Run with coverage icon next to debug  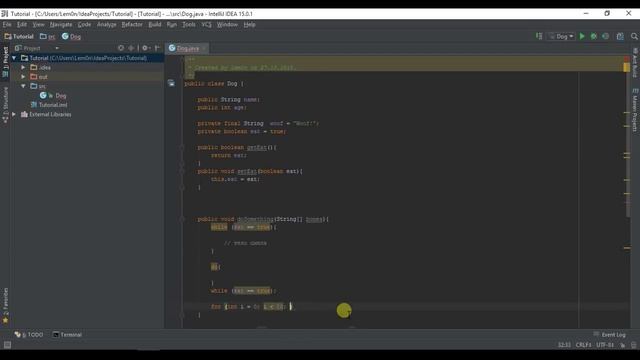[x=606, y=36]
